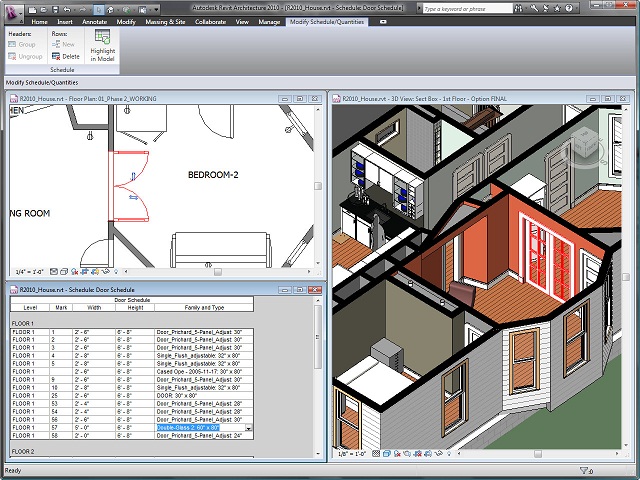This screenshot has width=640, height=480.
Task: Open the Modify ribbon tab
Action: pos(126,22)
